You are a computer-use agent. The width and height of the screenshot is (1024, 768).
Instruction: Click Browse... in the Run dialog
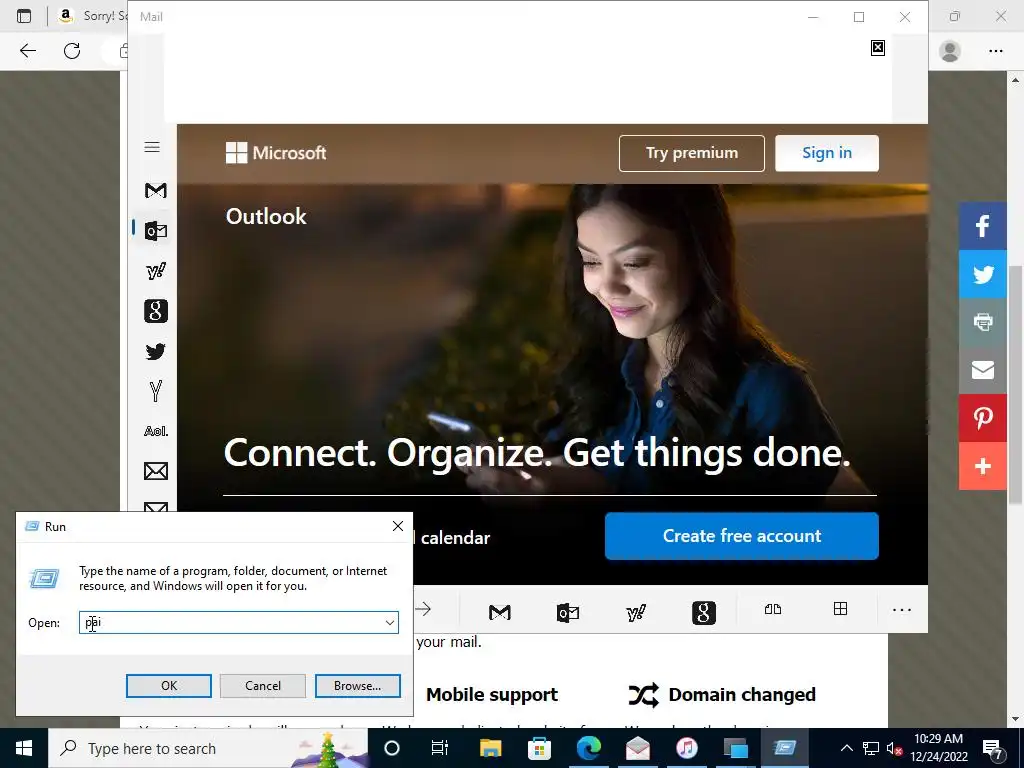coord(357,686)
